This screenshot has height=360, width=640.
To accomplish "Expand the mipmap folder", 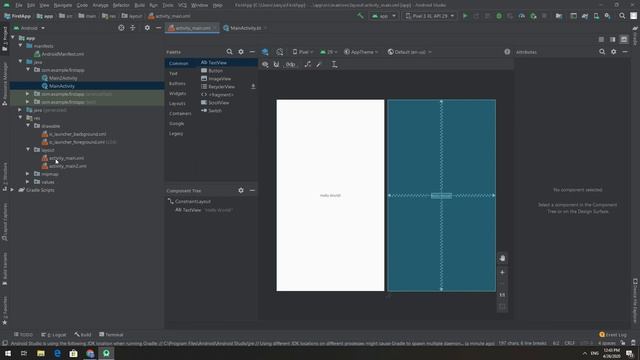I will (x=28, y=174).
